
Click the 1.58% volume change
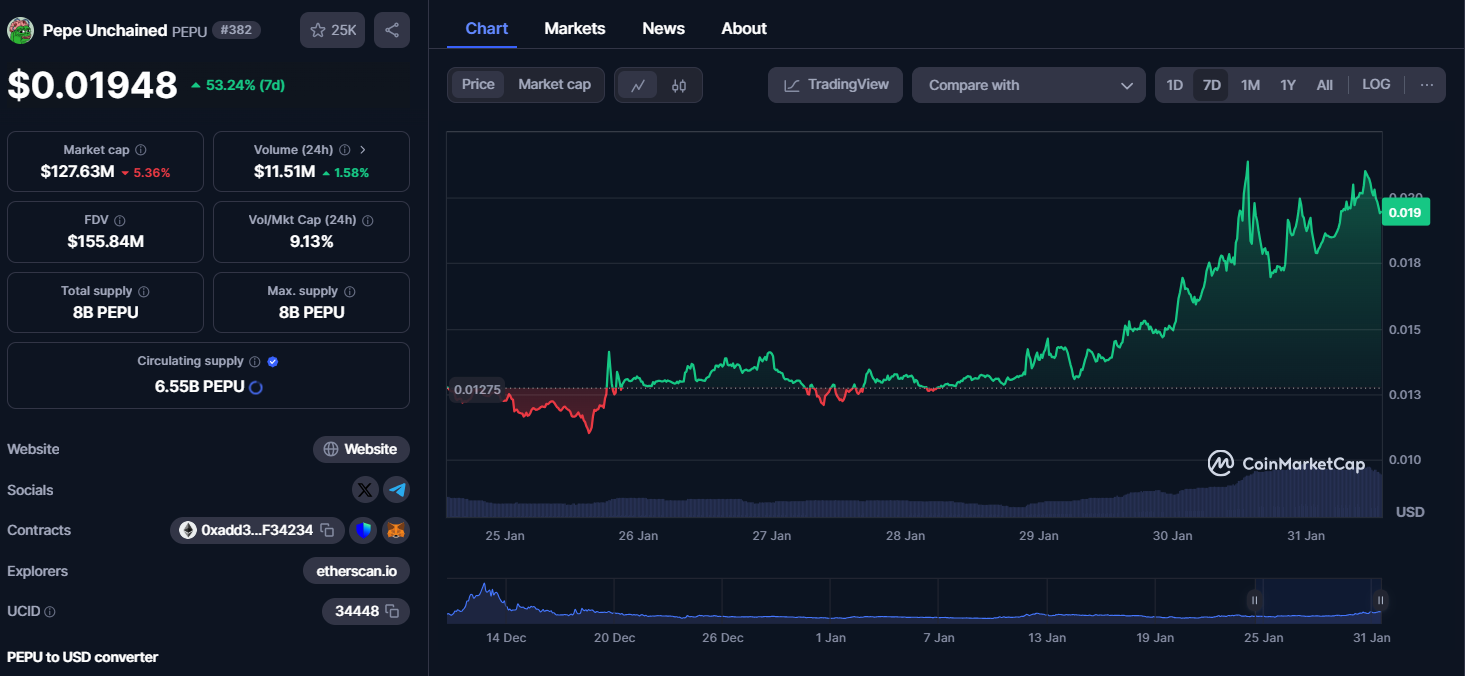[x=345, y=173]
